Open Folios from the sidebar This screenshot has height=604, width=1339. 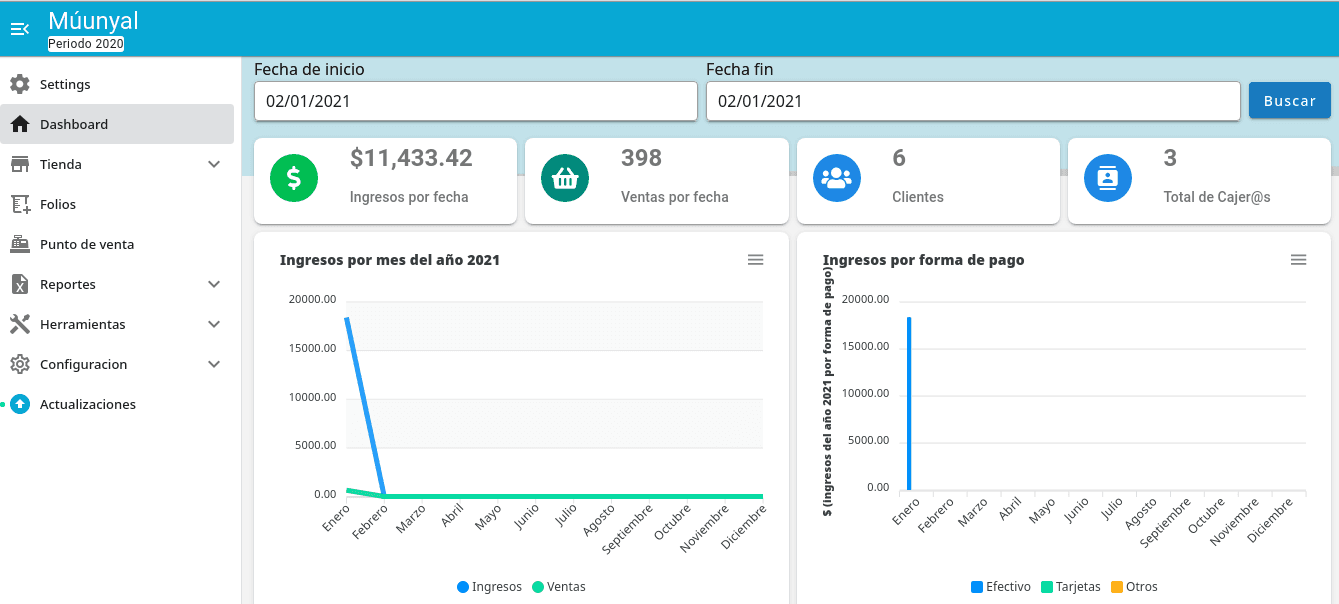coord(117,204)
